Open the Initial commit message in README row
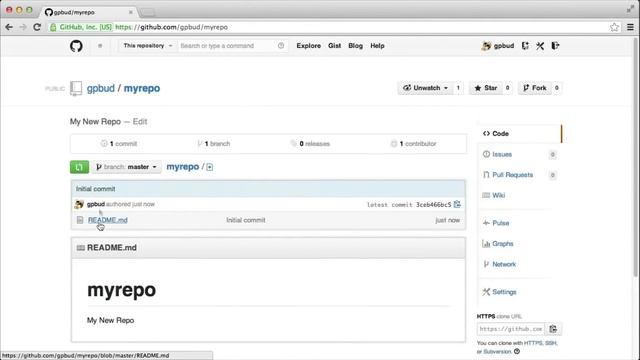The width and height of the screenshot is (640, 360). click(x=246, y=220)
